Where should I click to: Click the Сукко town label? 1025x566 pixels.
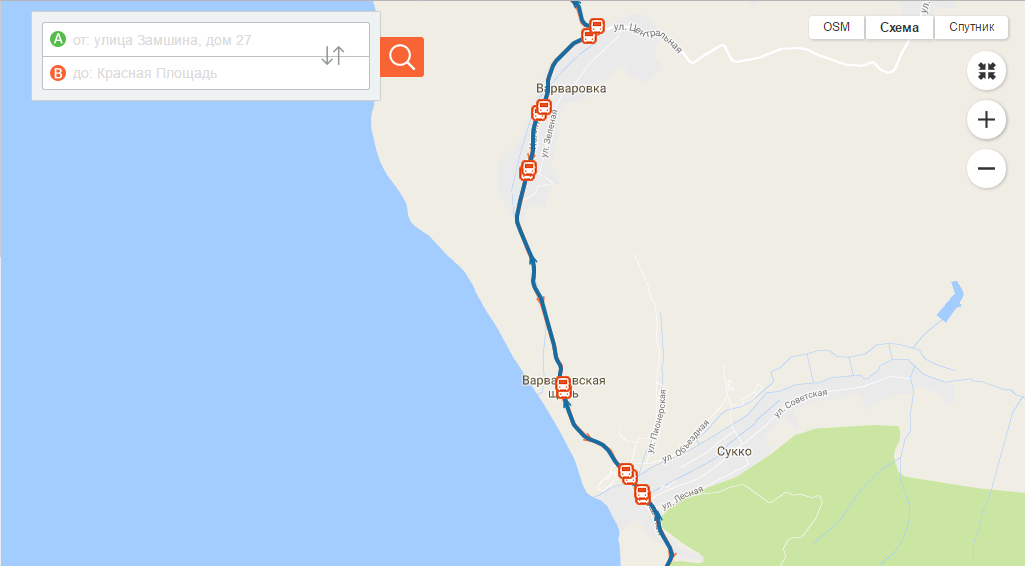733,452
